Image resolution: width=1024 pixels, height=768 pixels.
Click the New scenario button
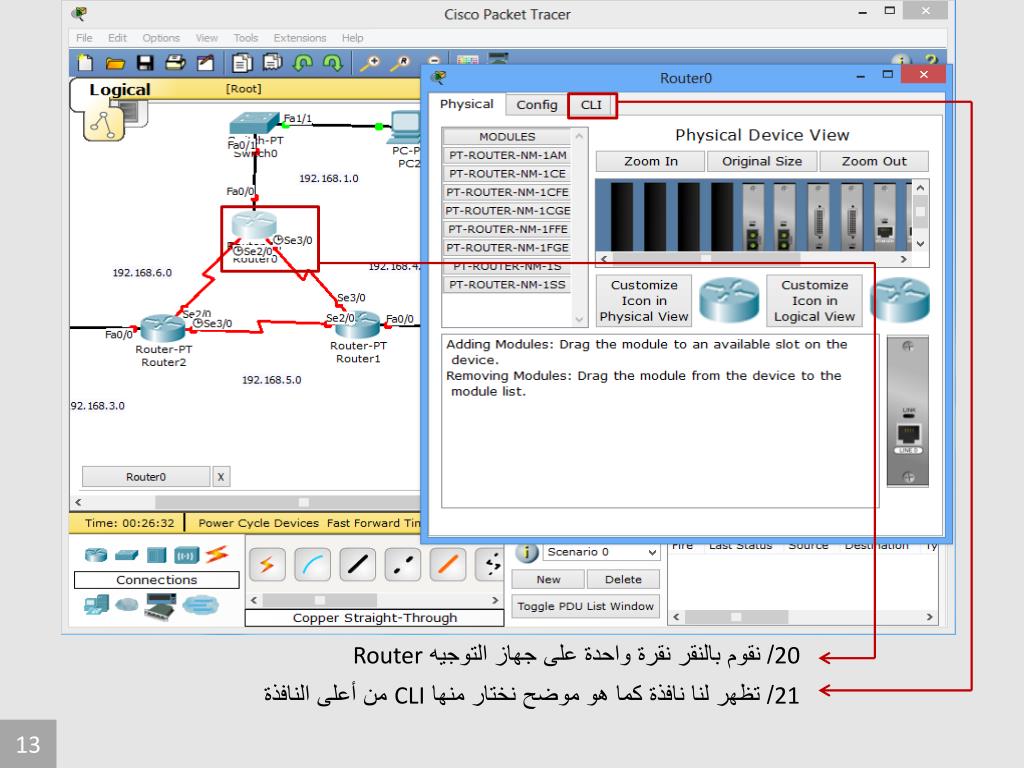coord(548,579)
